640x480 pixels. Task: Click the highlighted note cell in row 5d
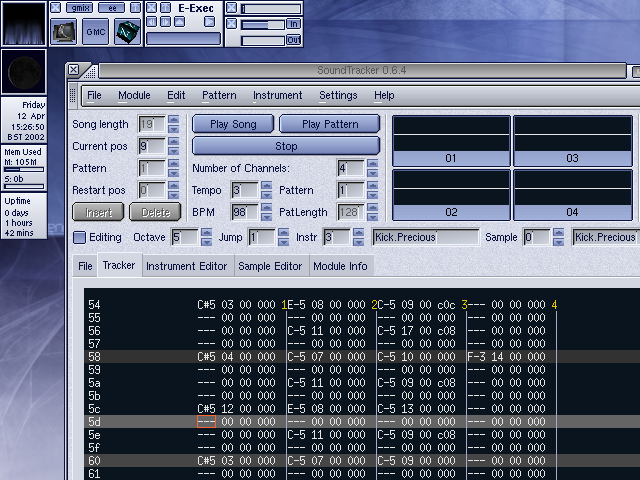[207, 422]
